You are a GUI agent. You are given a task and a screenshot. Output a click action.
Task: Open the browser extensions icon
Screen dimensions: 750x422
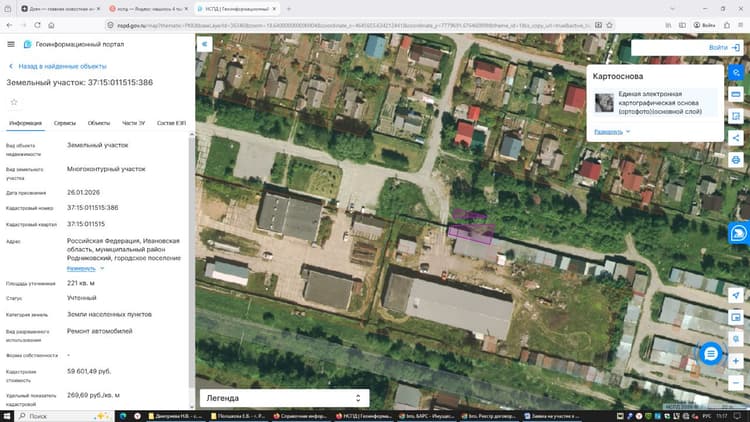coord(727,25)
